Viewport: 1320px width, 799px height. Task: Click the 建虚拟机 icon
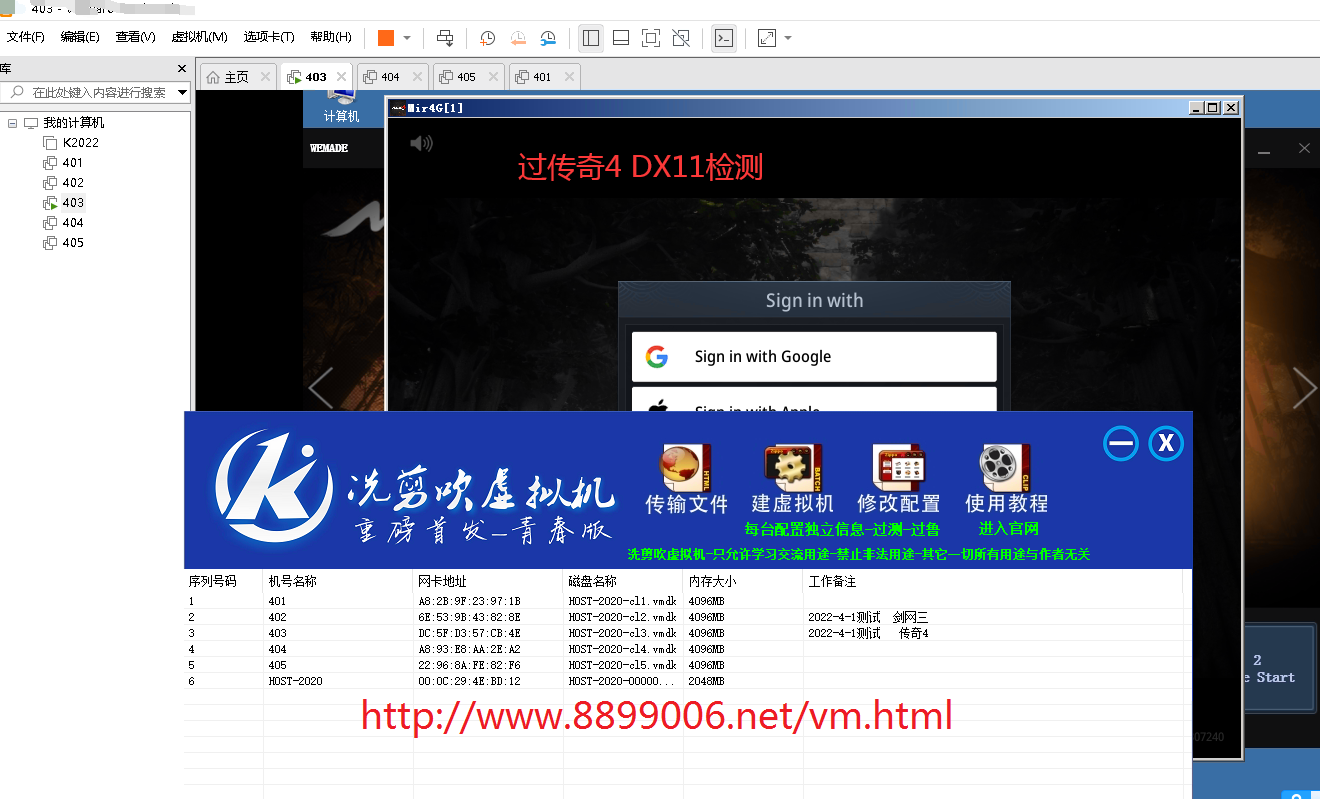(793, 480)
